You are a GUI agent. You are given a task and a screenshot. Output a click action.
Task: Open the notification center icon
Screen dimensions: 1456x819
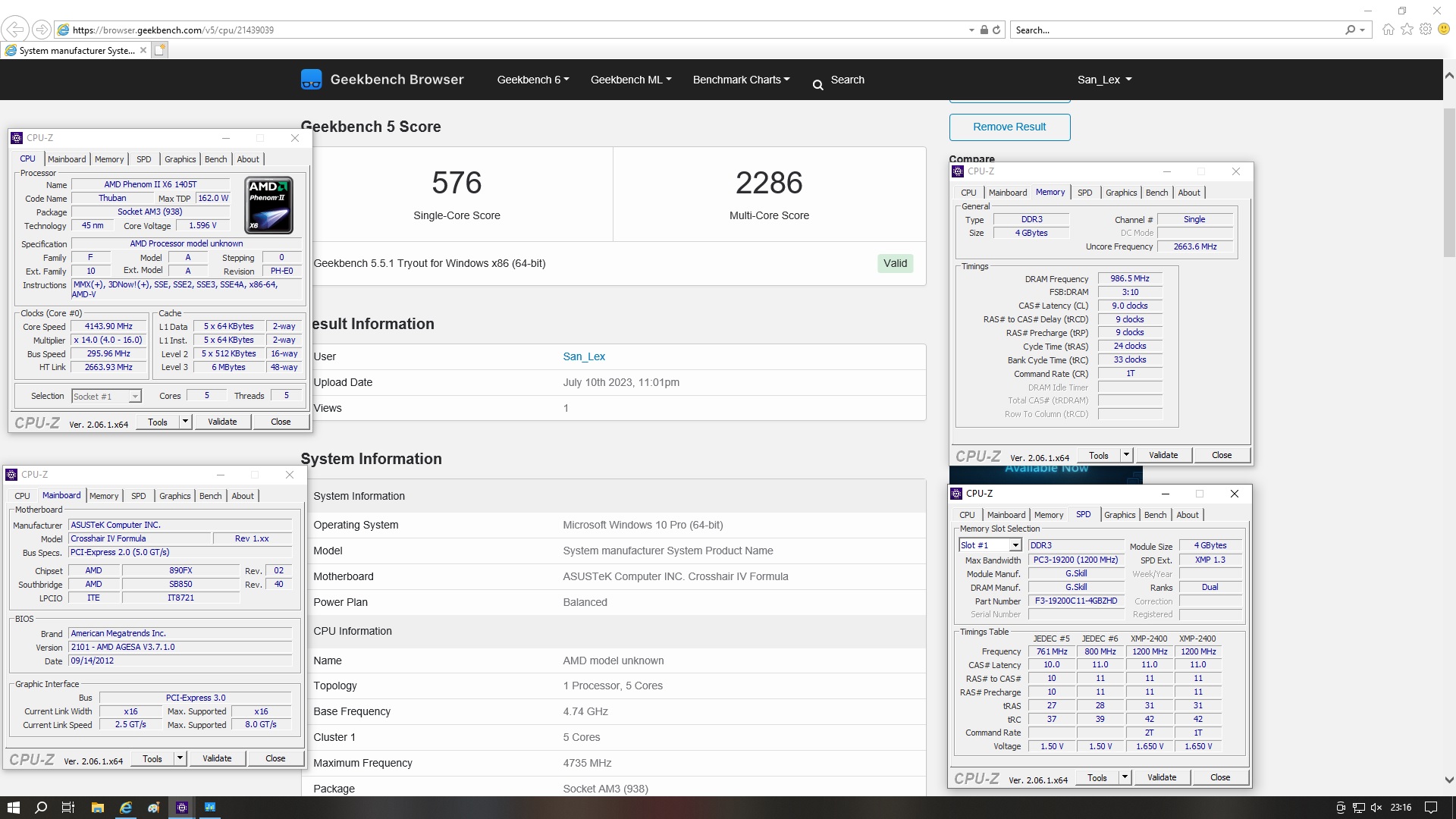pyautogui.click(x=1431, y=808)
